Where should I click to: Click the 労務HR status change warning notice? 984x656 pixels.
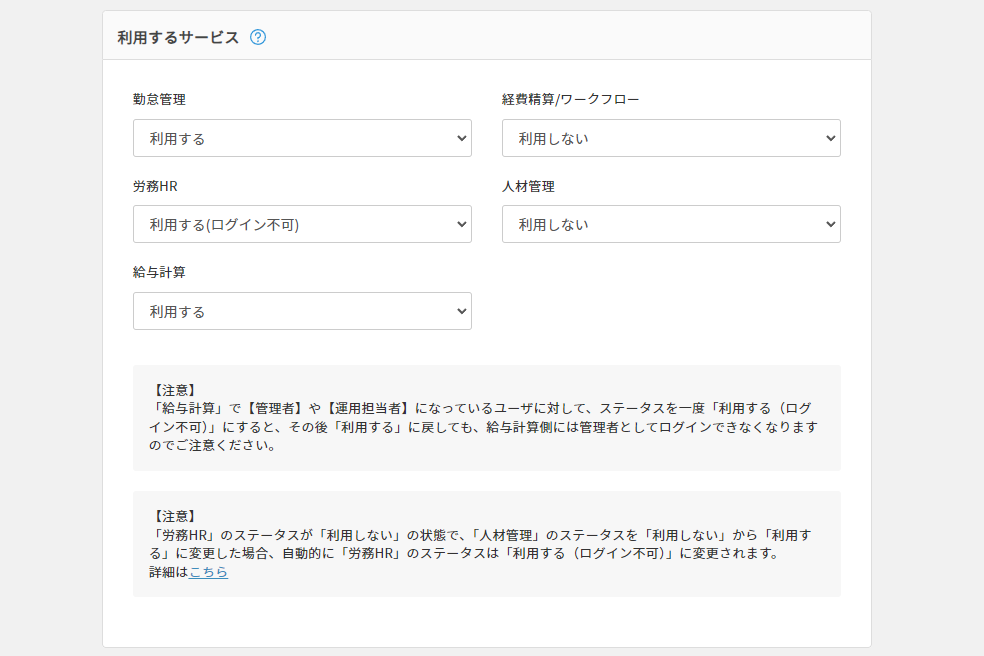(x=486, y=544)
